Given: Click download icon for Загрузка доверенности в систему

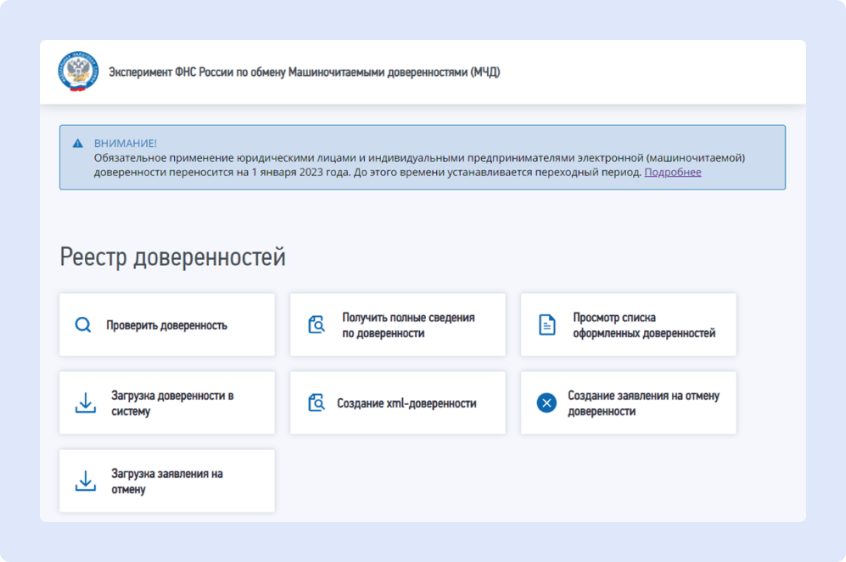Looking at the screenshot, I should 85,403.
